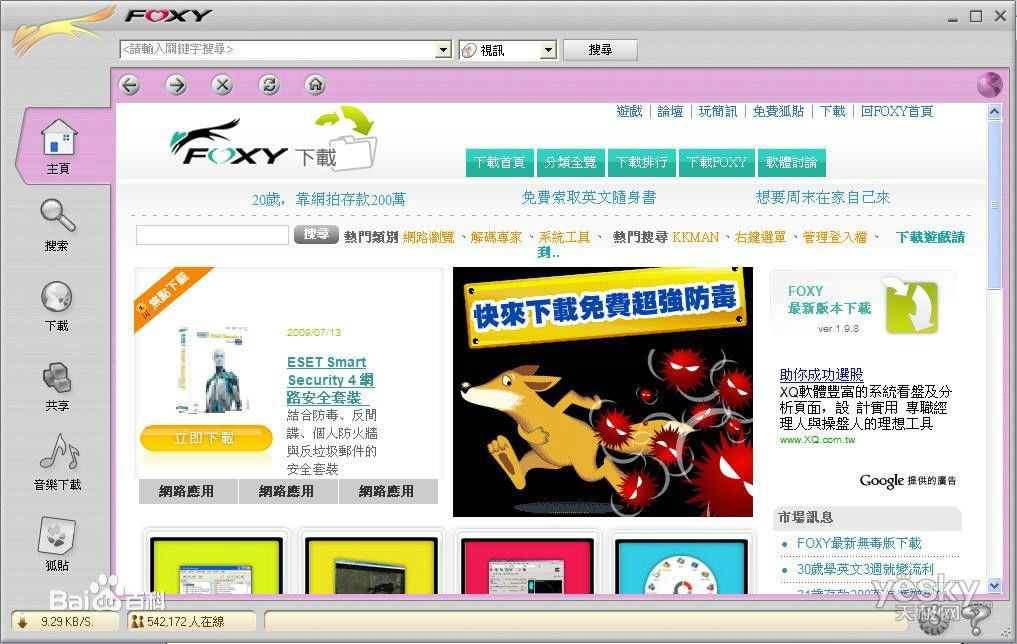Stop page loading with the X icon
Screen dimensions: 1017x644
click(222, 85)
